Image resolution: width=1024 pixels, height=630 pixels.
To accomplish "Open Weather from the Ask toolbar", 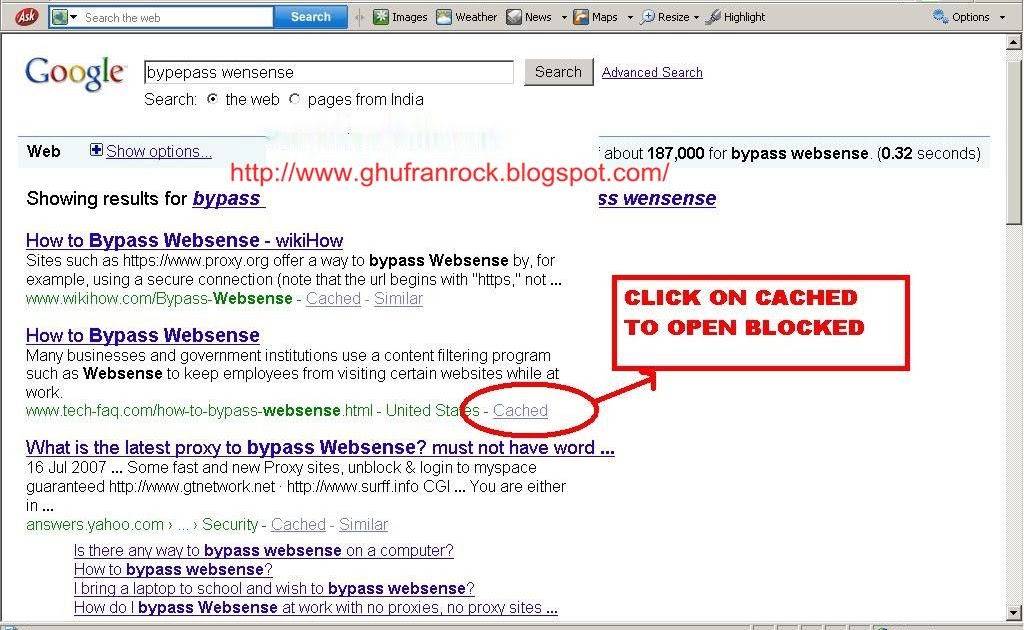I will pyautogui.click(x=466, y=17).
